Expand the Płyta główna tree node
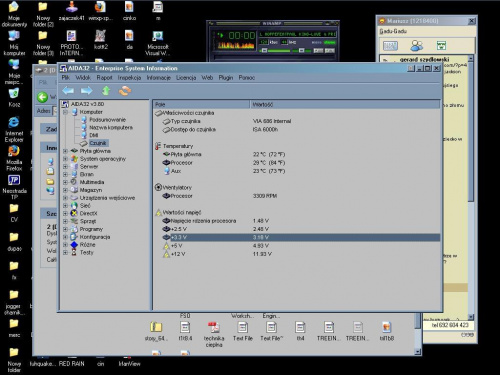 coord(66,151)
